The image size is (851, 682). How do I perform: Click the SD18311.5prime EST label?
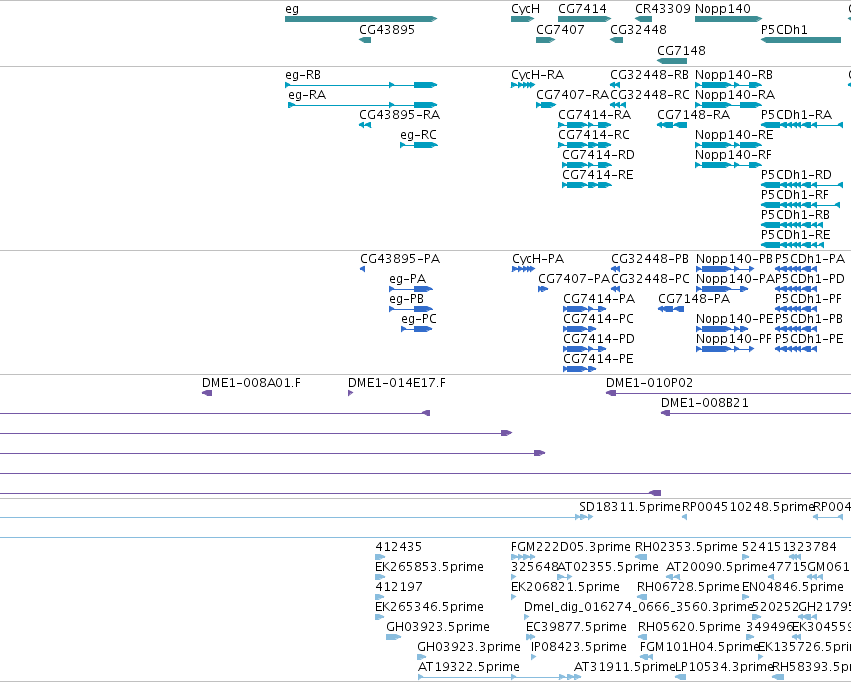pyautogui.click(x=630, y=507)
